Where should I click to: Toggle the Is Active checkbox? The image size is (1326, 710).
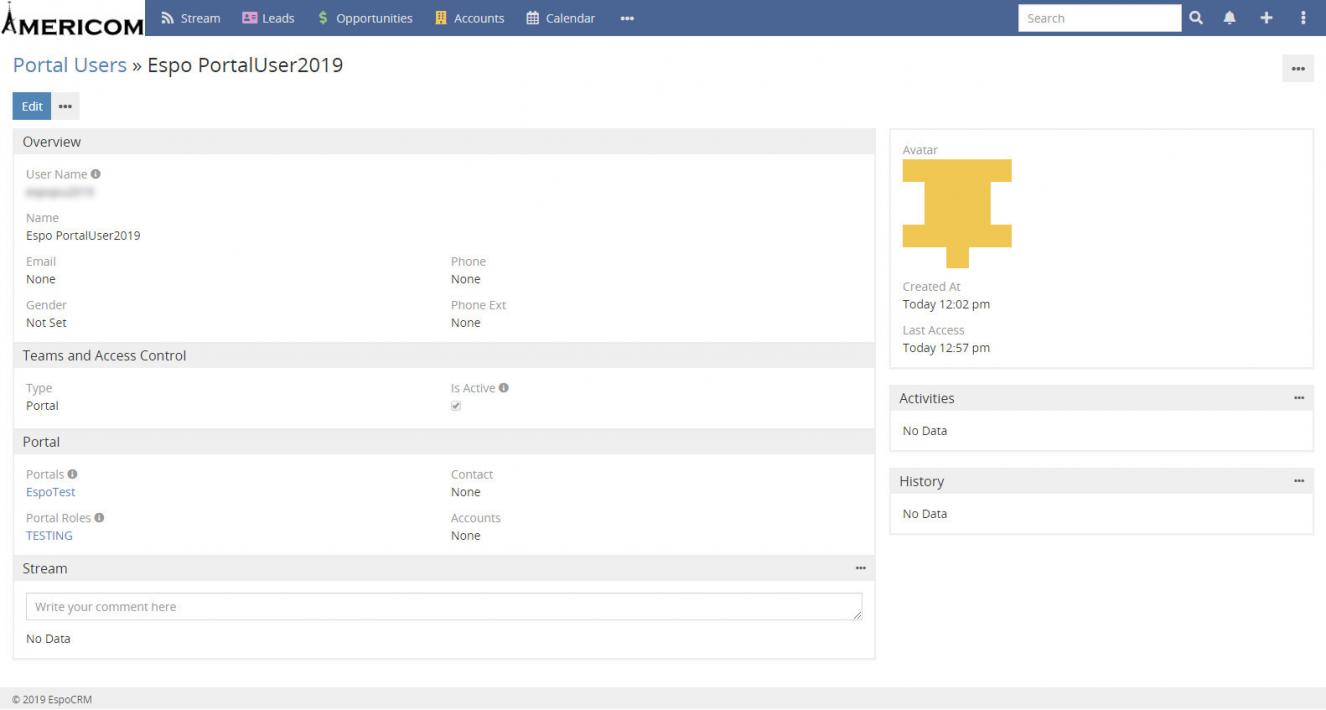(456, 406)
